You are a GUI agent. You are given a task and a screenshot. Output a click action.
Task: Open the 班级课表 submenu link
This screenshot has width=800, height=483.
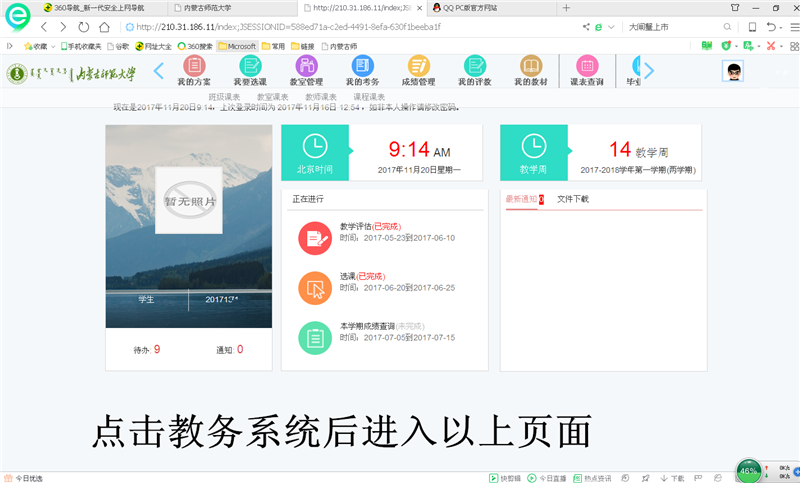pyautogui.click(x=225, y=97)
